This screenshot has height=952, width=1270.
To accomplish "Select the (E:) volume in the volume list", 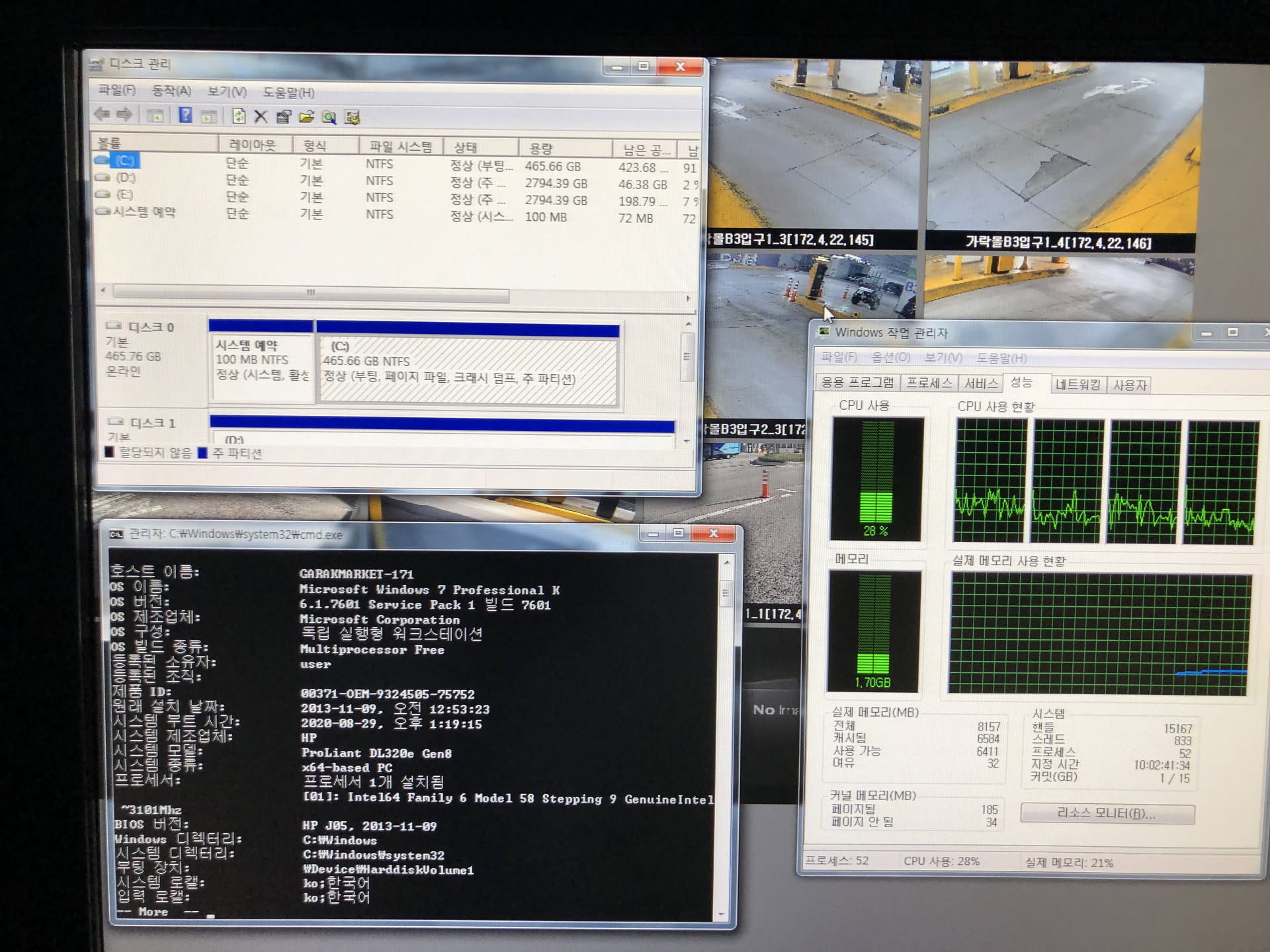I will [x=124, y=194].
